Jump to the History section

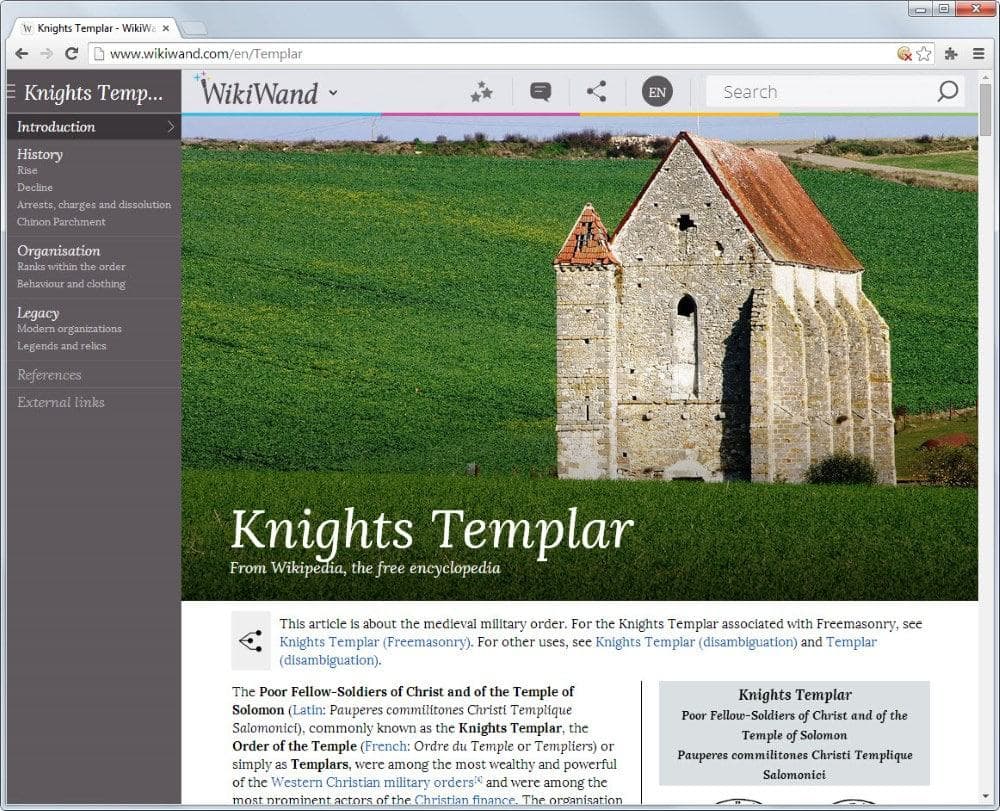40,154
